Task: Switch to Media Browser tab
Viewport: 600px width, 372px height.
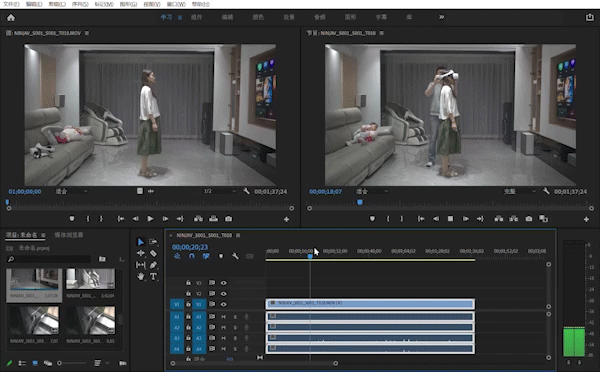Action: [68, 235]
